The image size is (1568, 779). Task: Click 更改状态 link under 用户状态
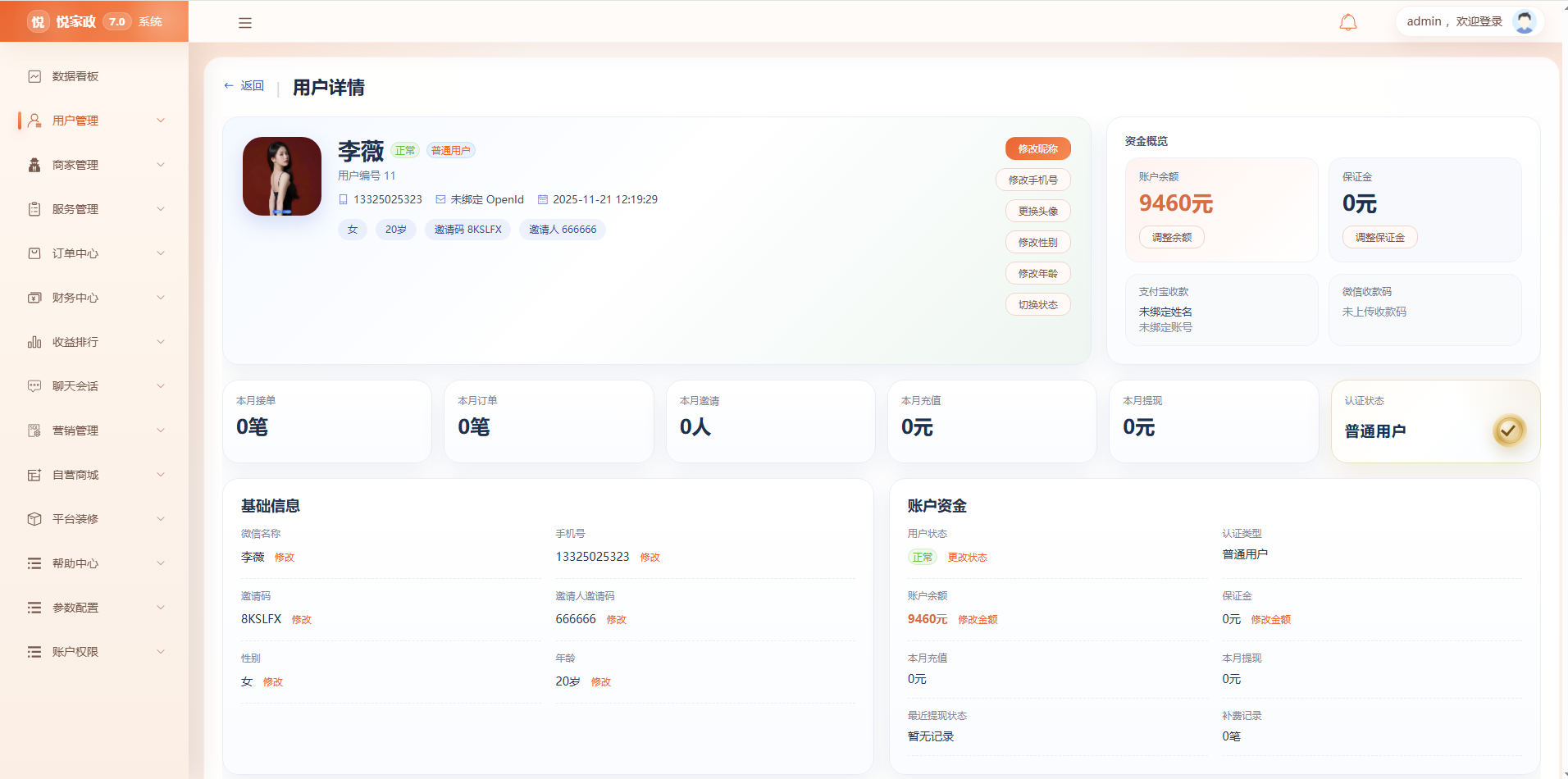[x=968, y=558]
